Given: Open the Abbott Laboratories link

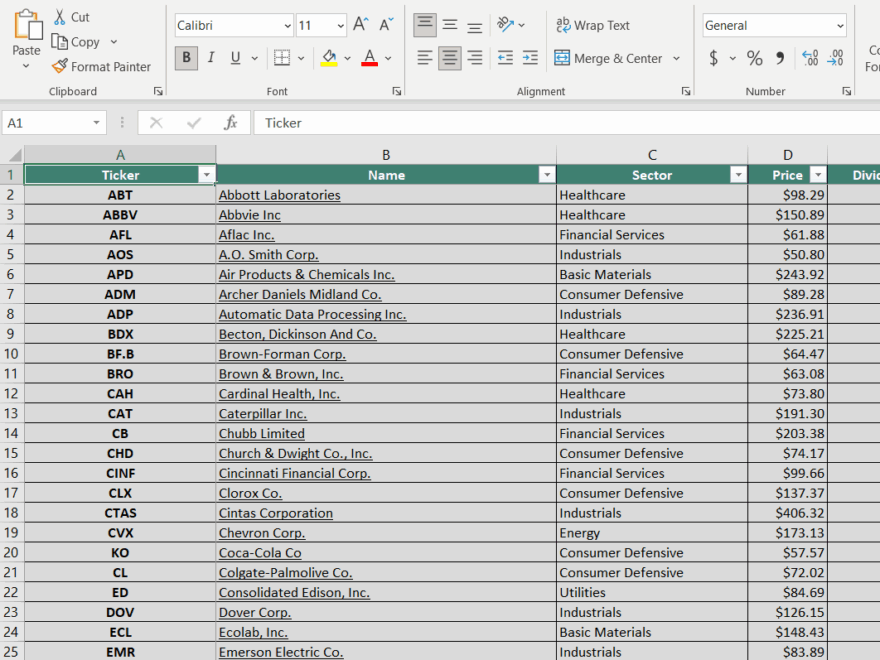Looking at the screenshot, I should [x=279, y=195].
